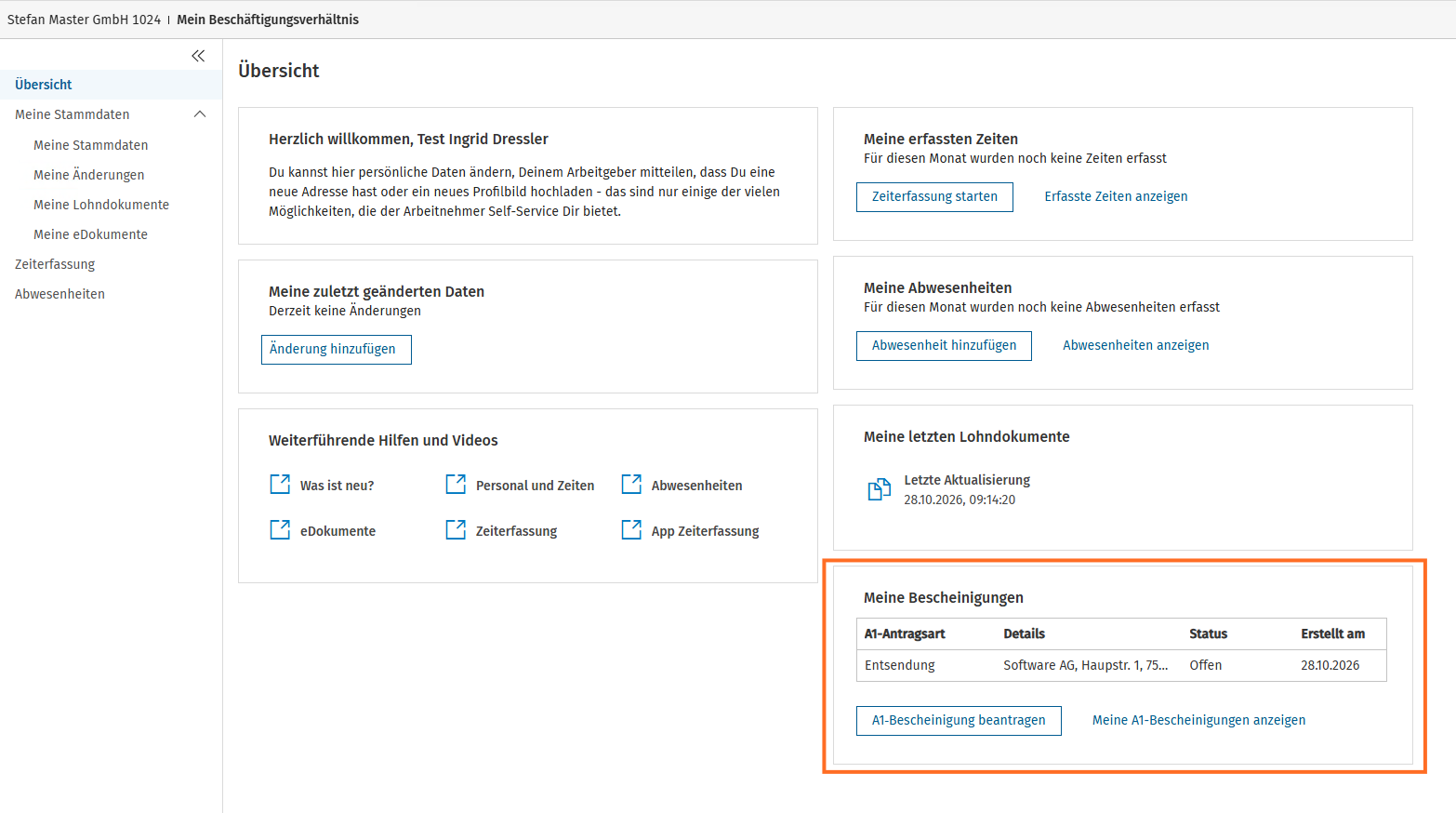
Task: Select 'Meine Änderungen' in sidebar
Action: (89, 175)
